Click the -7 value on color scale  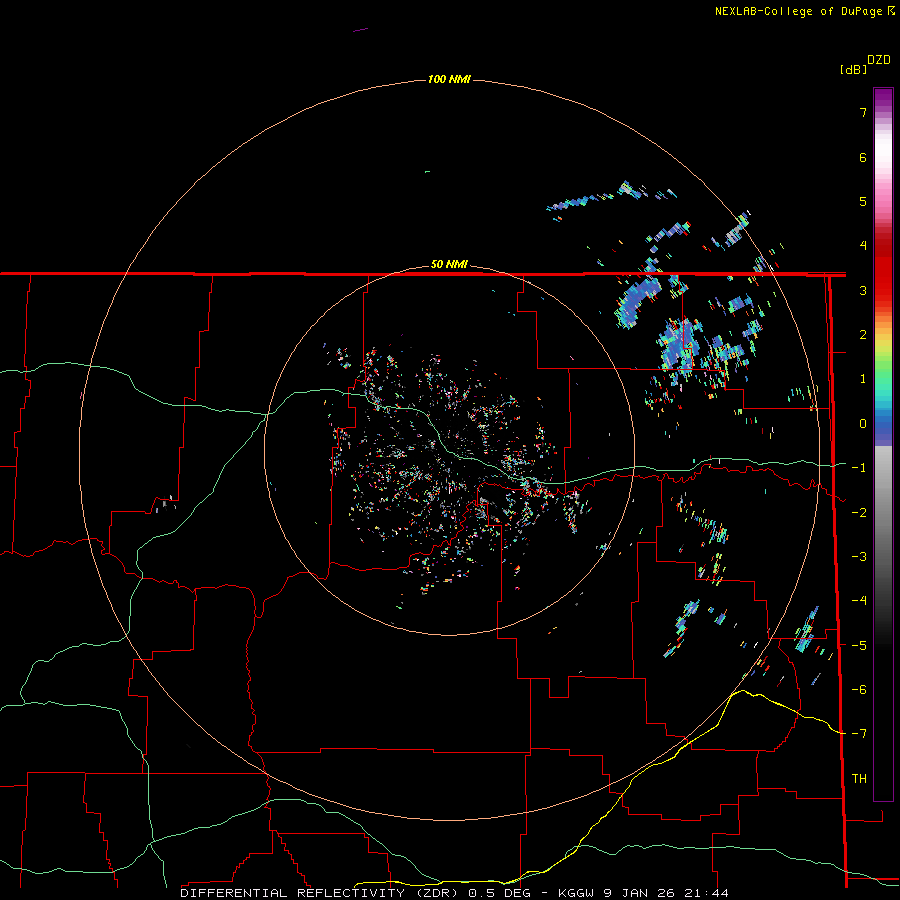click(x=859, y=734)
